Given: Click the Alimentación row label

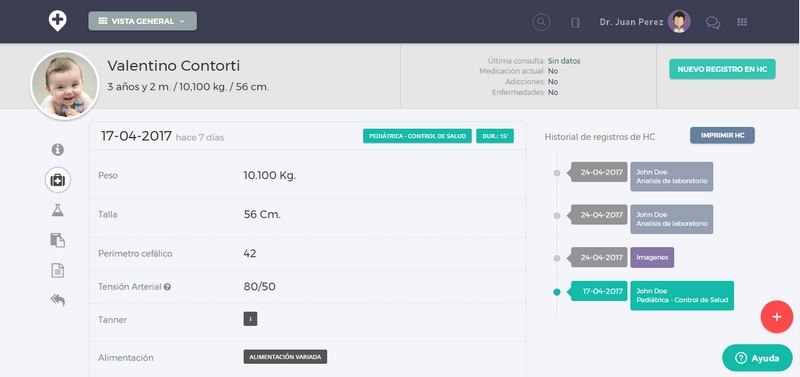Looking at the screenshot, I should coord(126,358).
